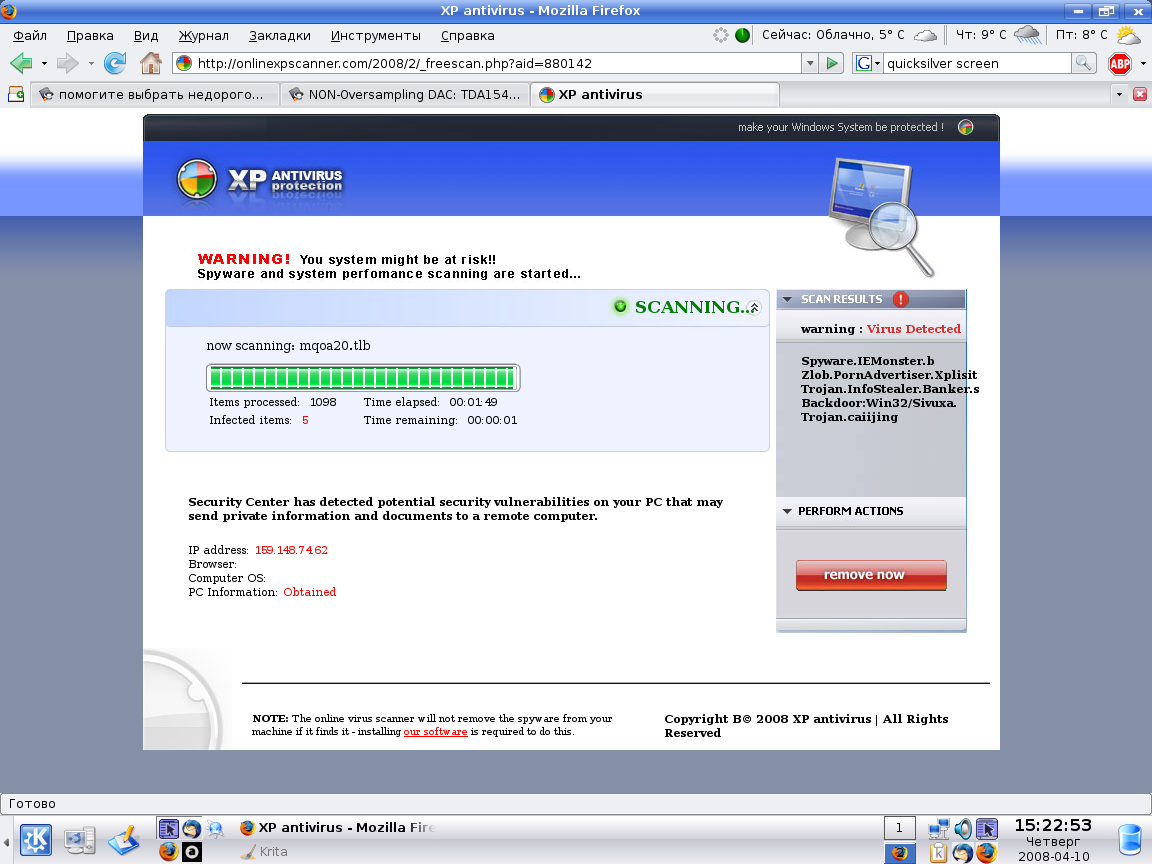This screenshot has width=1152, height=864.
Task: Close the current tab with the red X
Action: coord(1140,94)
